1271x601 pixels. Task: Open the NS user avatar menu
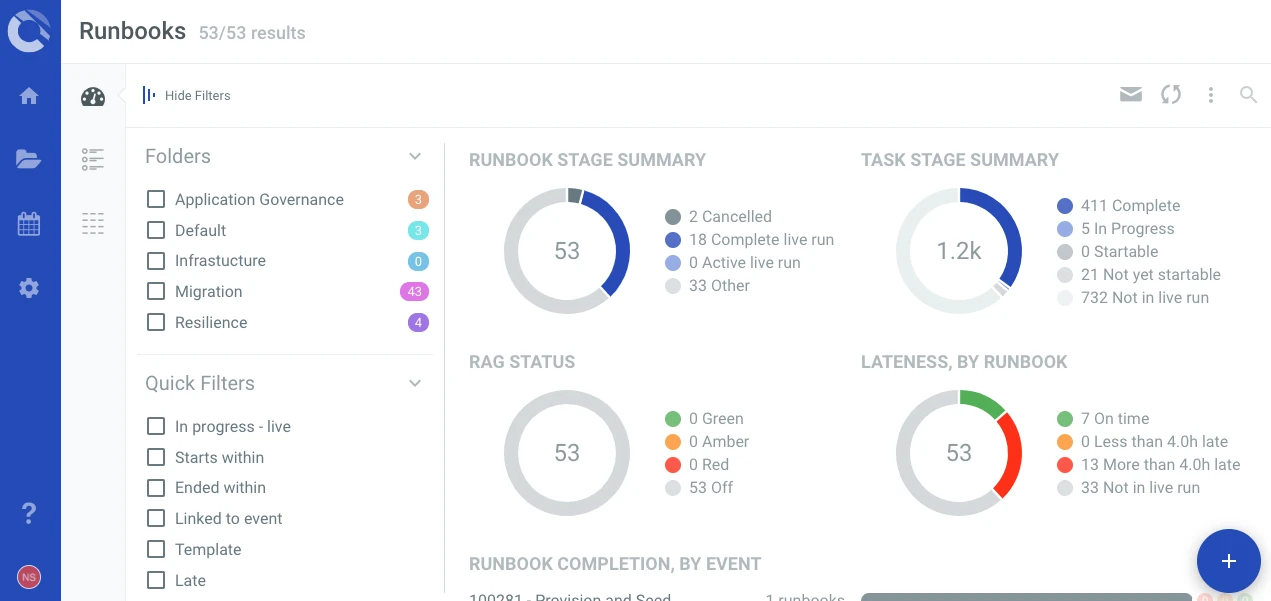[29, 577]
